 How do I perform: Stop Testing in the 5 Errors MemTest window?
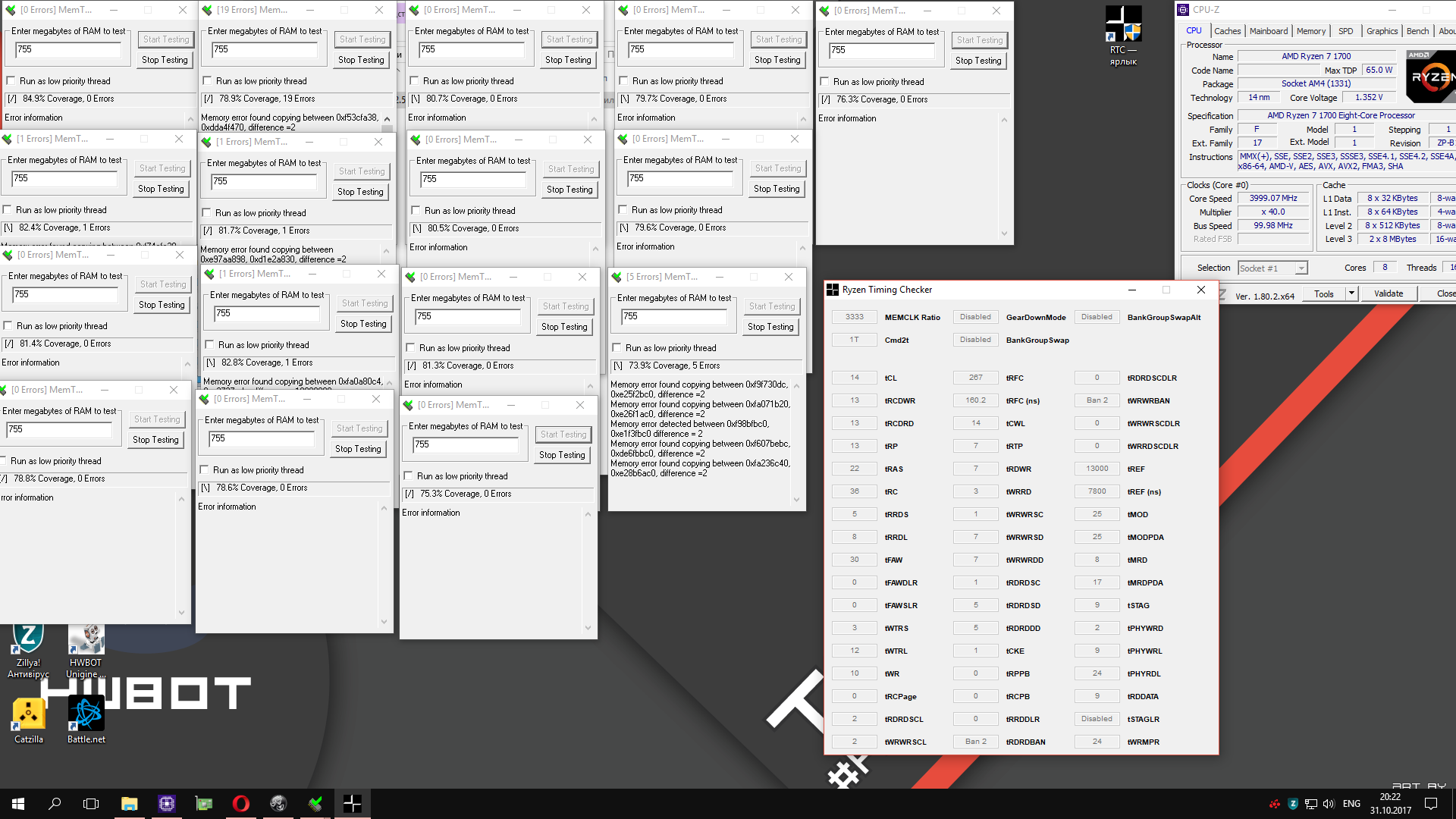coord(770,327)
